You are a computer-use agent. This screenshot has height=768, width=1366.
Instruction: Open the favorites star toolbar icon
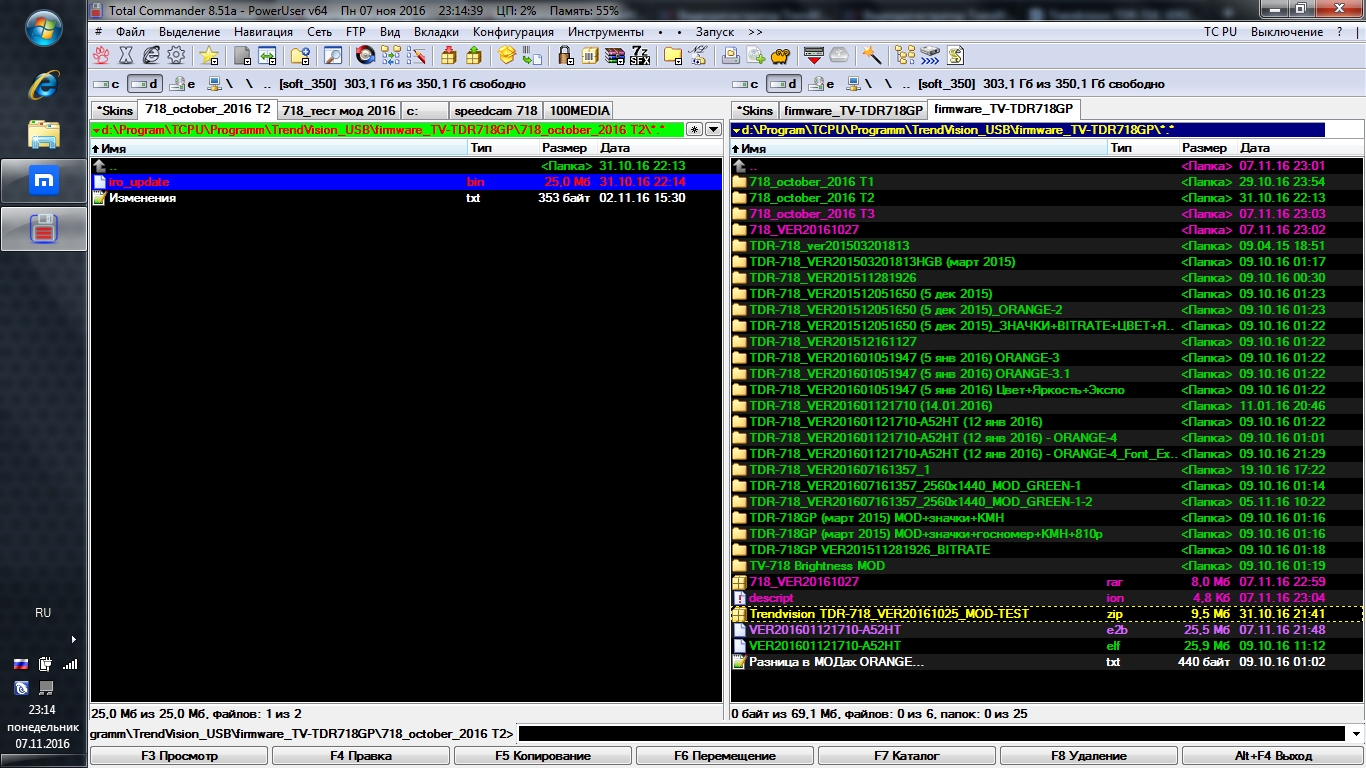pyautogui.click(x=208, y=56)
